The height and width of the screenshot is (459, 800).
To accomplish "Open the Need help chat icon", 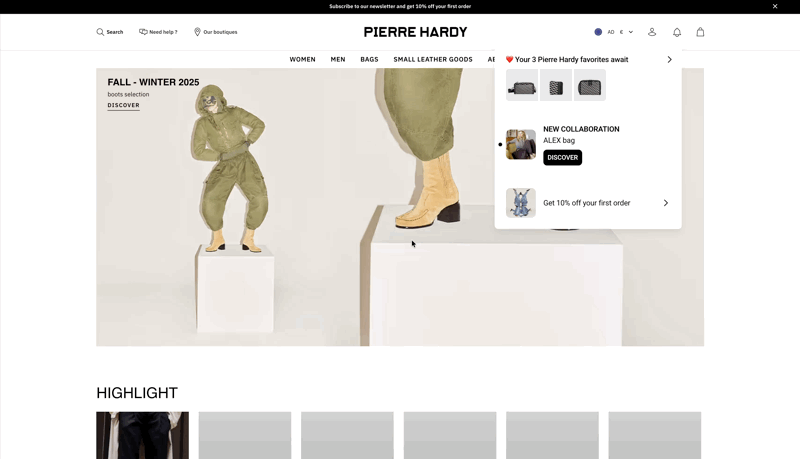I will click(143, 32).
